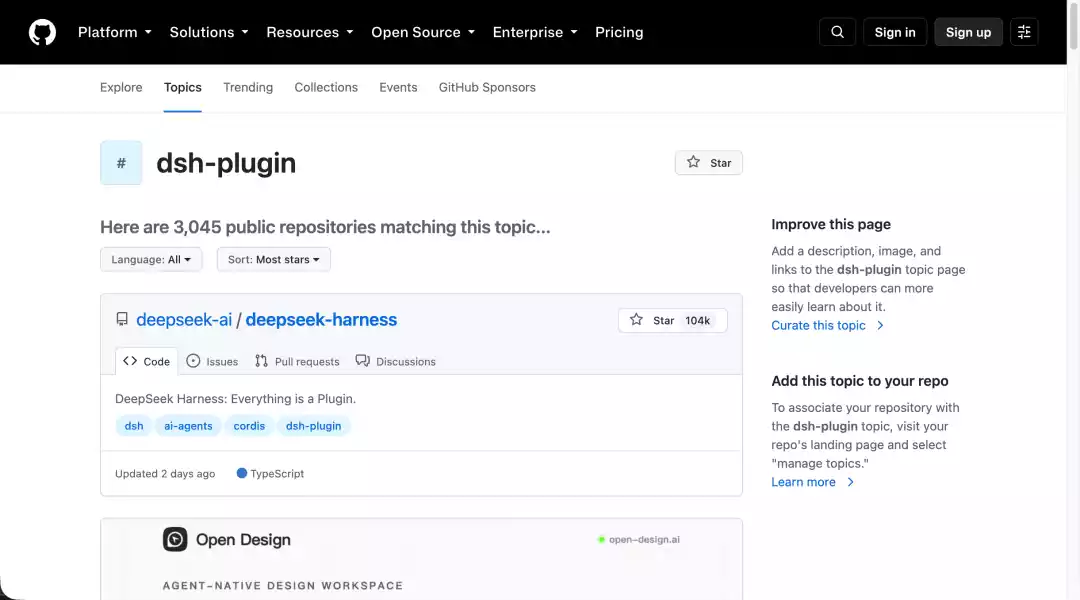
Task: Switch to the Explore tab
Action: click(x=121, y=87)
